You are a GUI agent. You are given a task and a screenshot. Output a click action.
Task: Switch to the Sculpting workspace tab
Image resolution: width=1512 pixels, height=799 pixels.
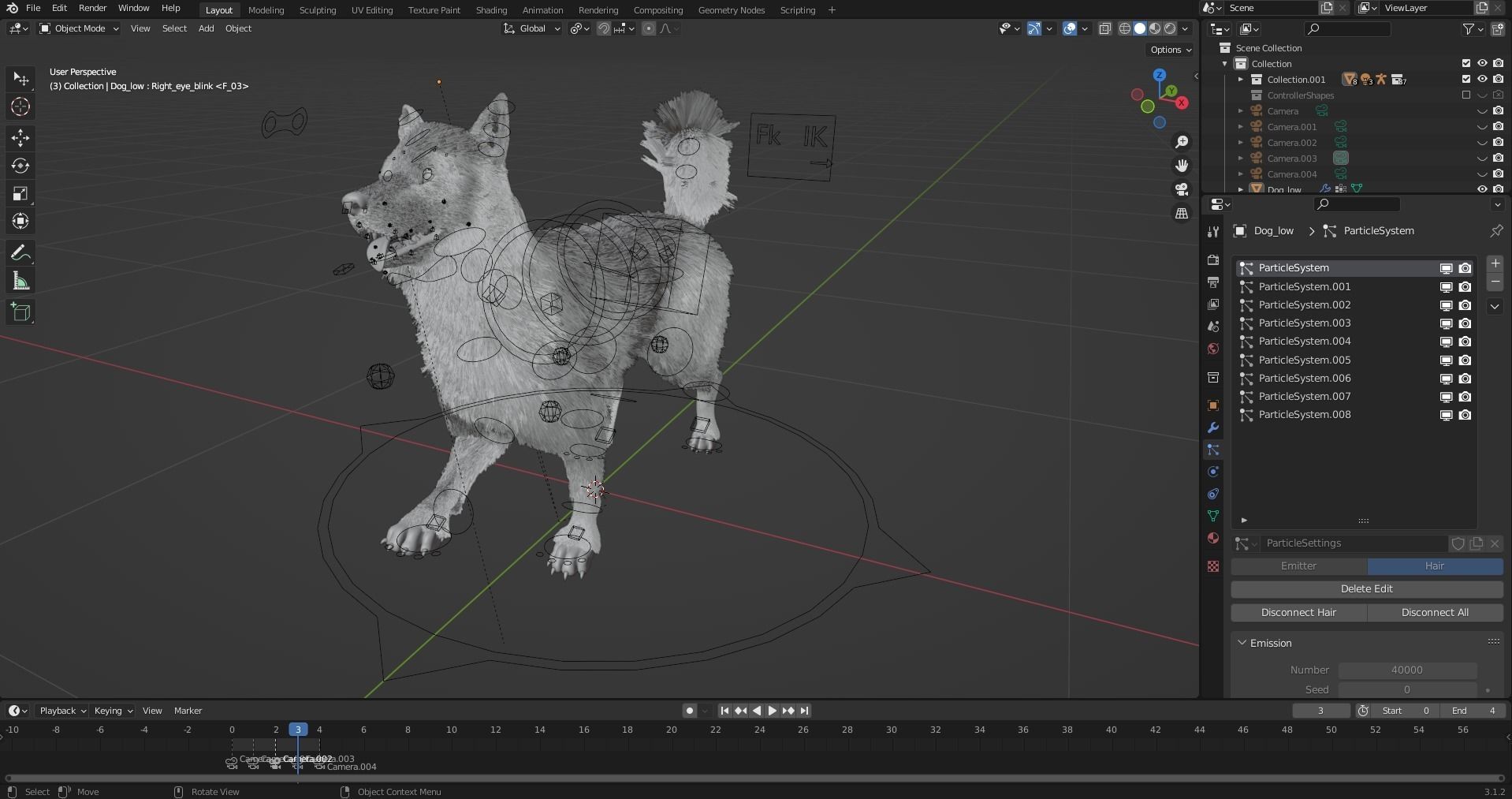(x=318, y=10)
